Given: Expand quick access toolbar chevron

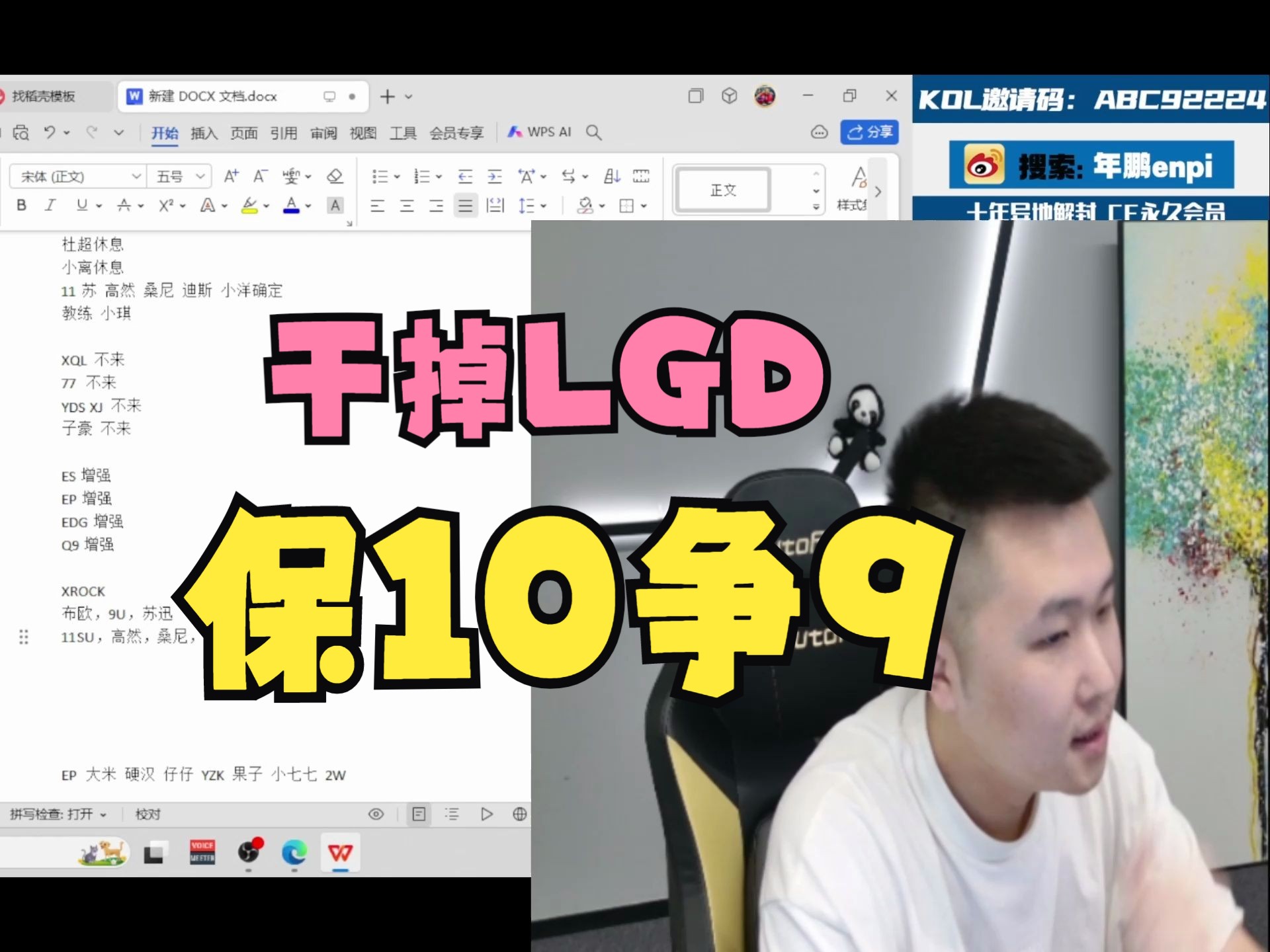Looking at the screenshot, I should click(118, 132).
